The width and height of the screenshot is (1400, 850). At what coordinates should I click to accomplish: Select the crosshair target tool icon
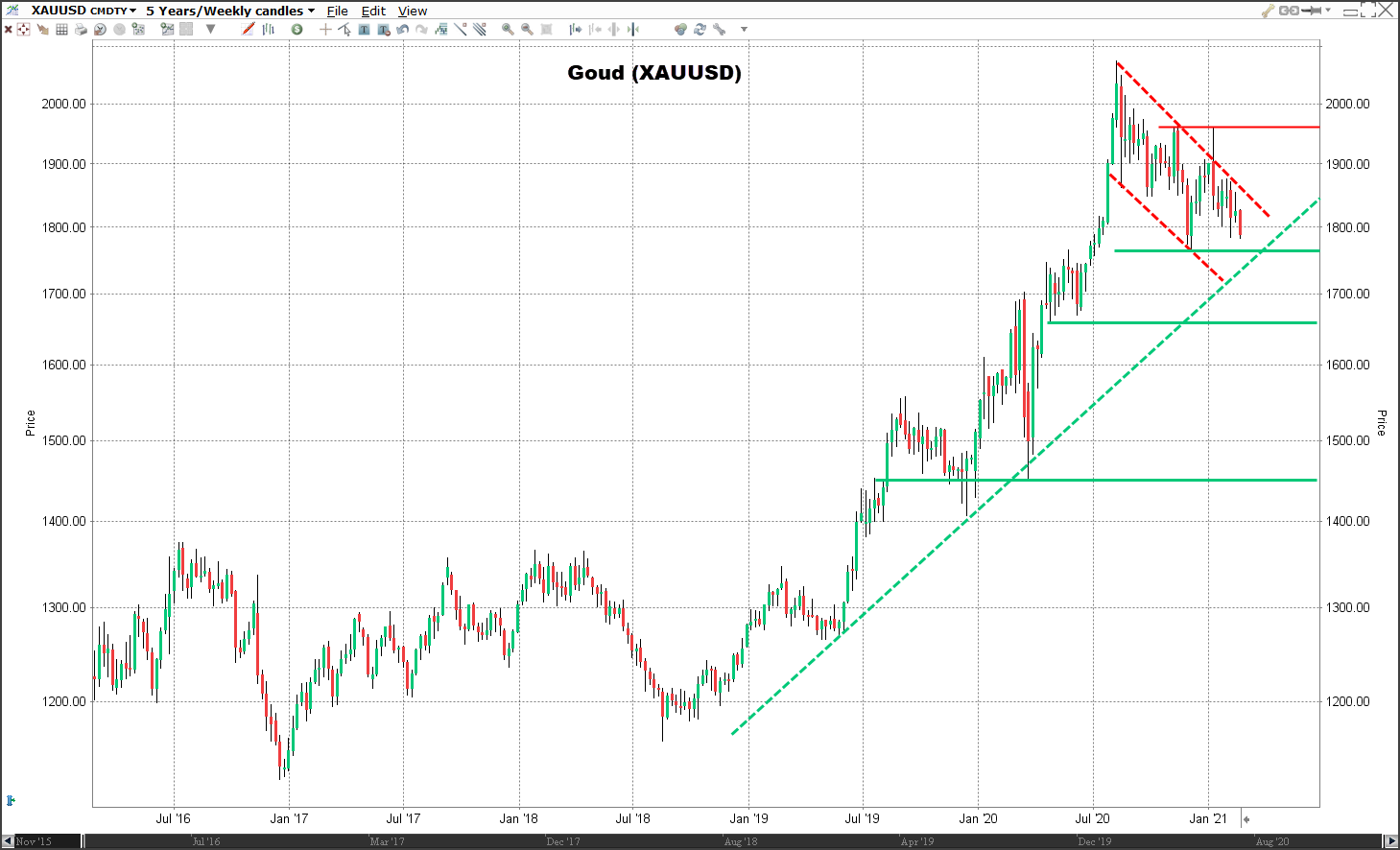[x=23, y=30]
